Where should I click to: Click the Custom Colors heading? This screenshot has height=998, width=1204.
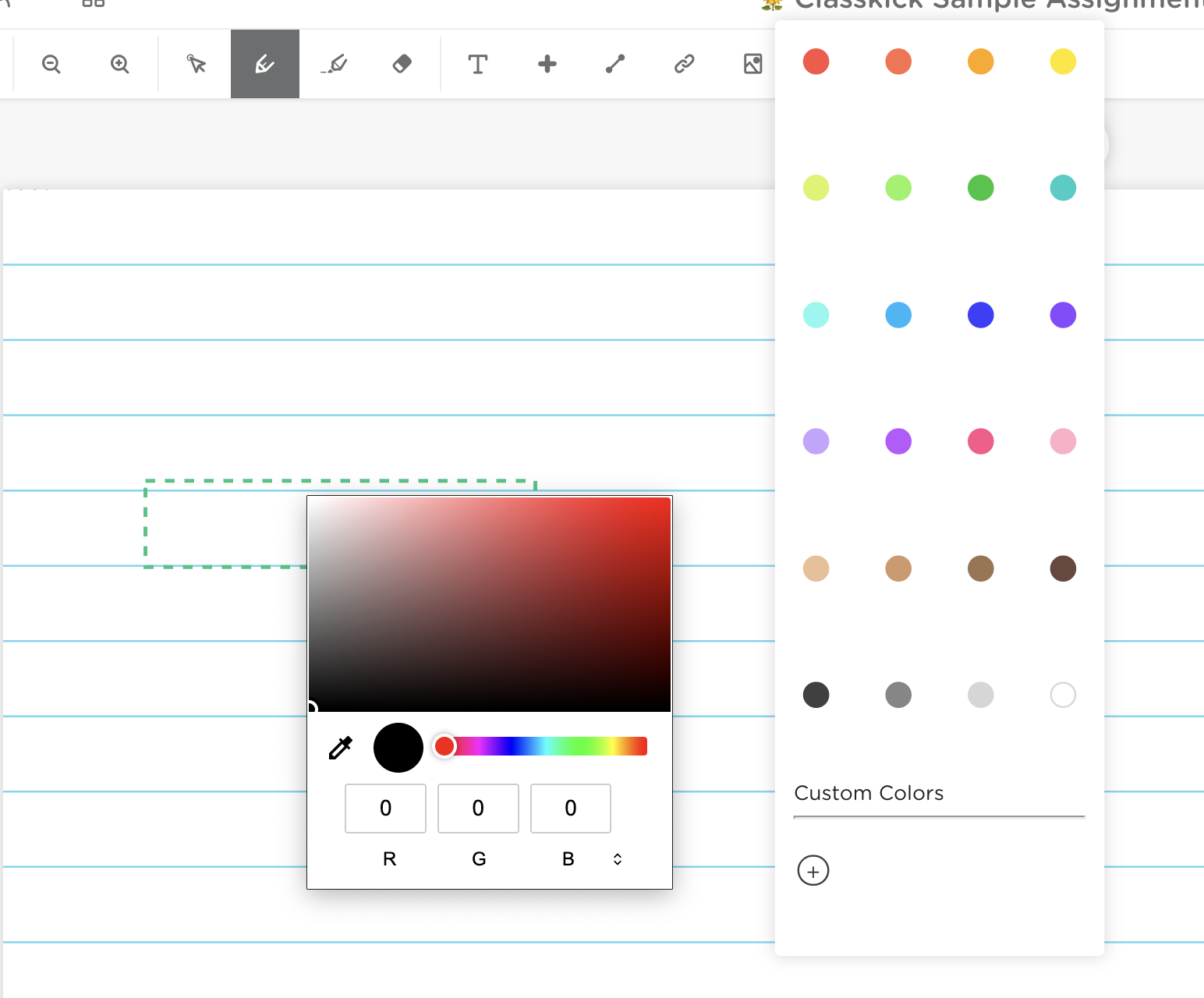pos(869,793)
